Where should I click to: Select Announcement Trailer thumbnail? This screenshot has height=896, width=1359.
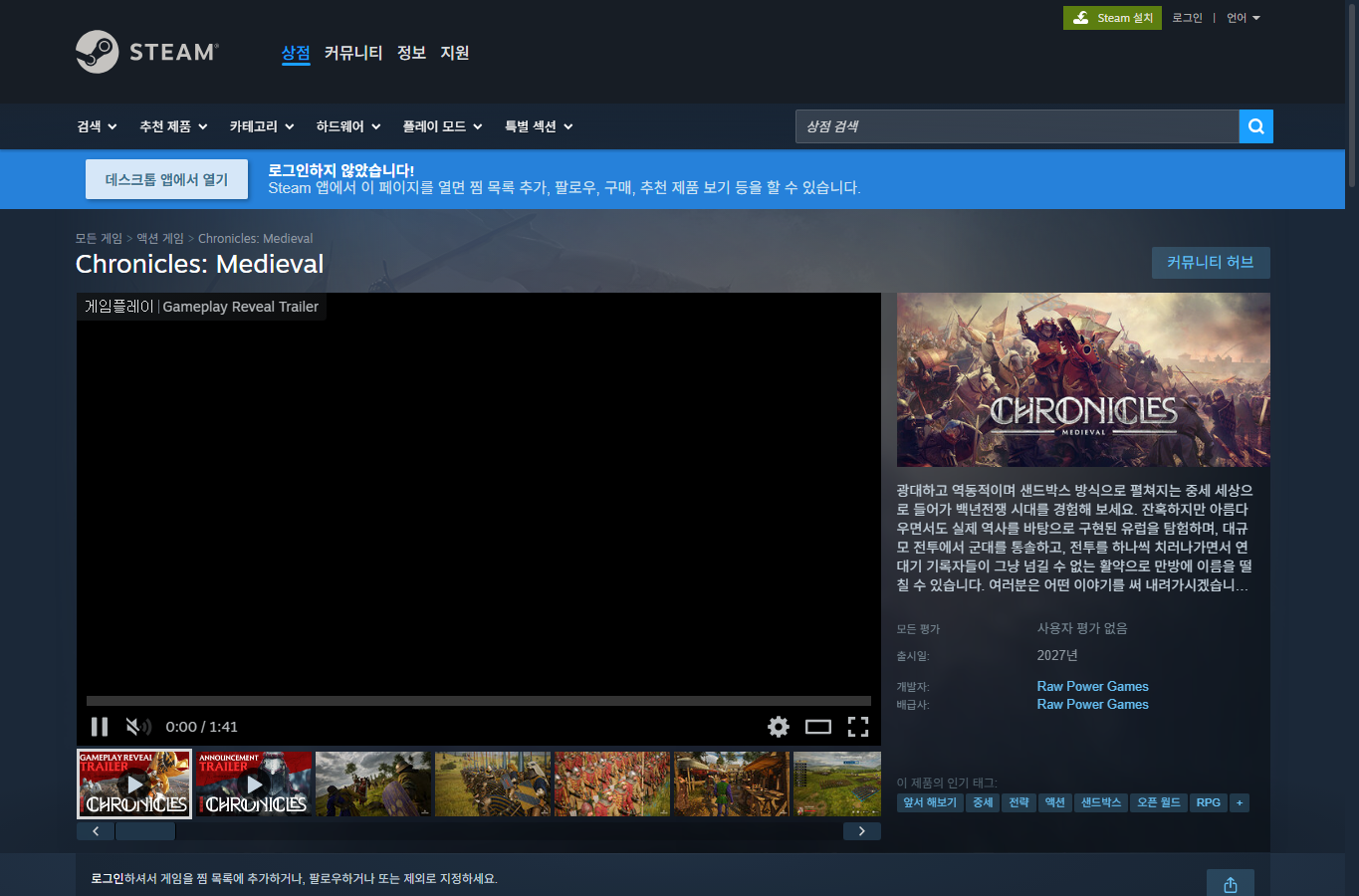255,784
